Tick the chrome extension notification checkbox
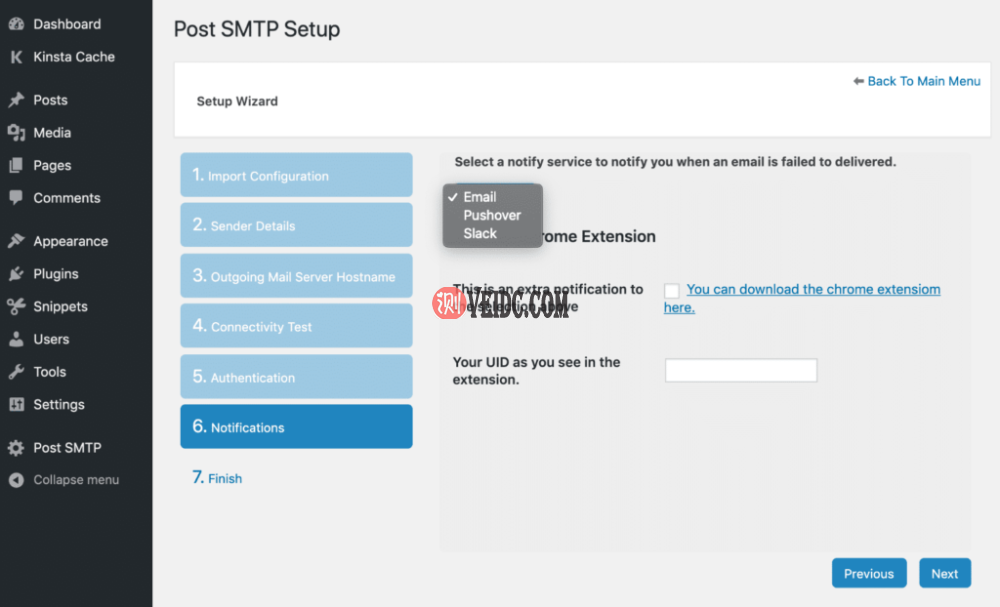The width and height of the screenshot is (1000, 607). coord(672,291)
